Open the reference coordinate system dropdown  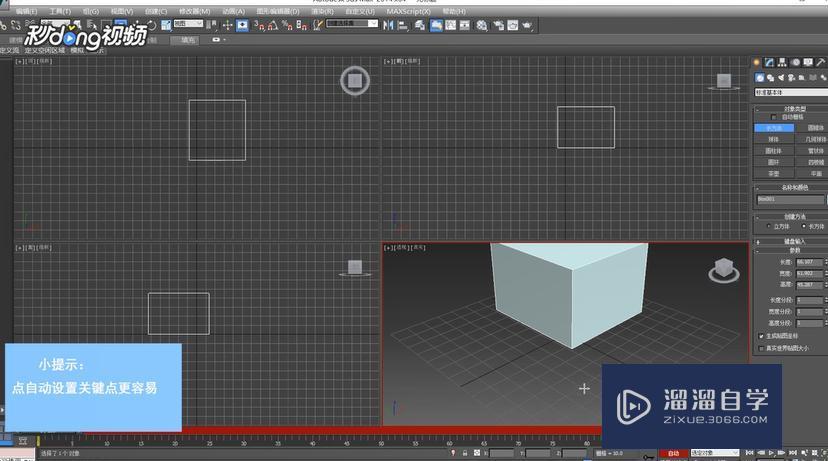[x=189, y=23]
